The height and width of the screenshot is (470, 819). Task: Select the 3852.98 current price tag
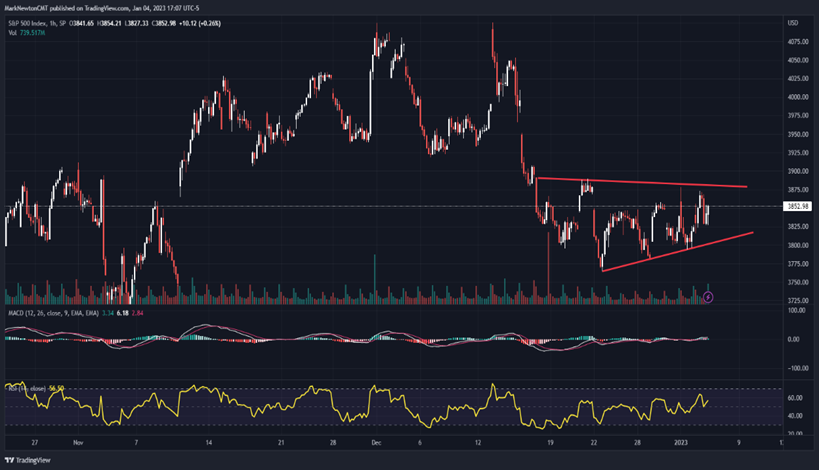(x=798, y=206)
